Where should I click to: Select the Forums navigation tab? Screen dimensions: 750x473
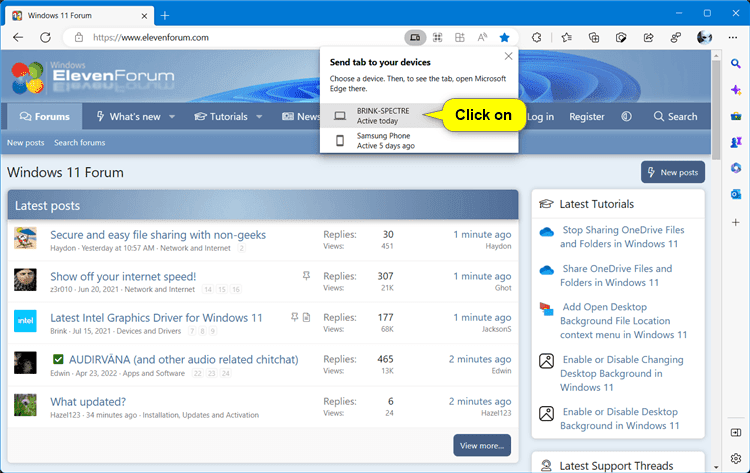coord(44,116)
